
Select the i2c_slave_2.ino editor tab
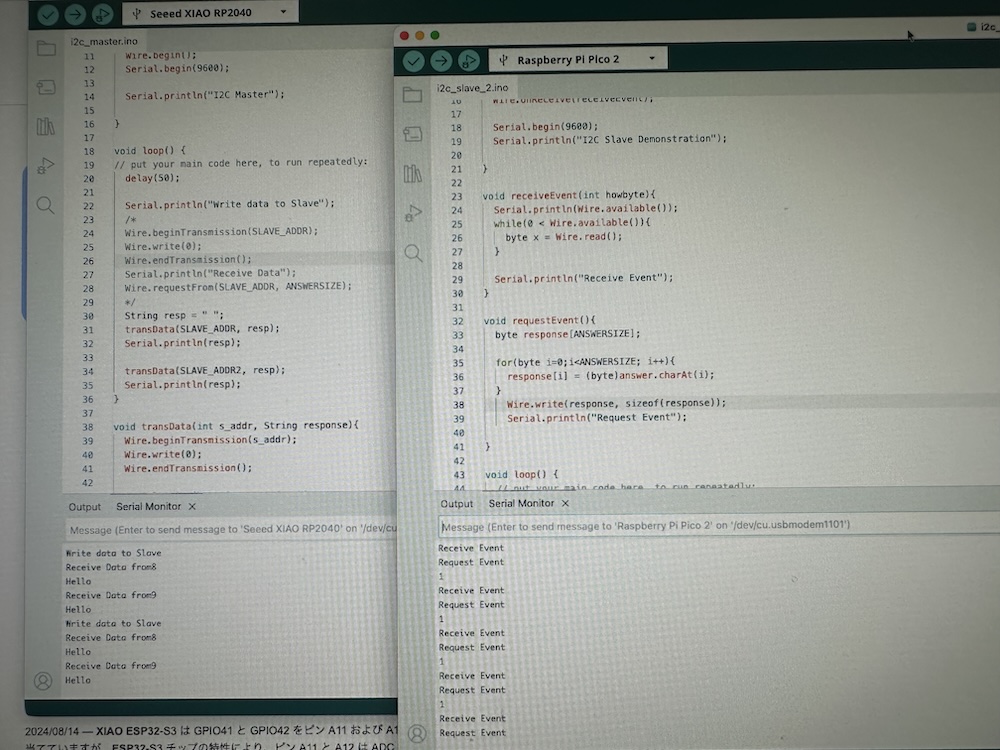pyautogui.click(x=472, y=88)
